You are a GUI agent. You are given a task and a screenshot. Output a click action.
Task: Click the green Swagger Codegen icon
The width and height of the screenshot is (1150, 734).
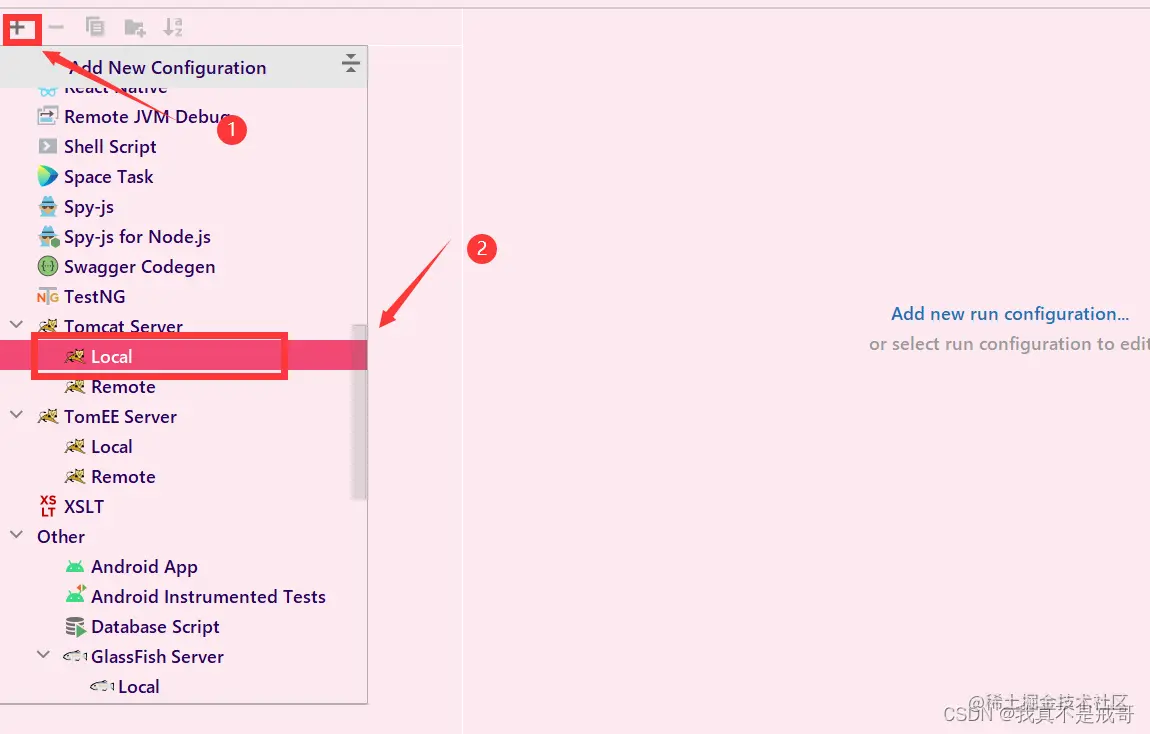(48, 266)
